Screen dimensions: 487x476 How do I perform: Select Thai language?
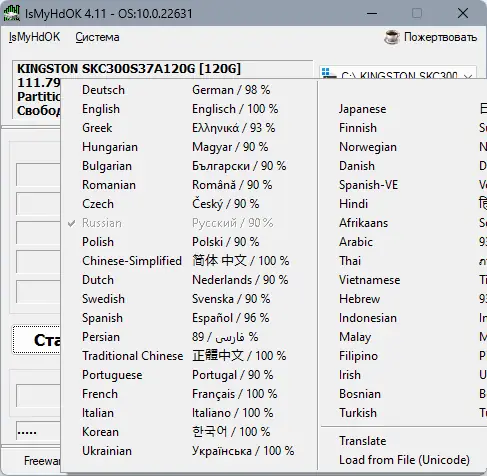403,261
